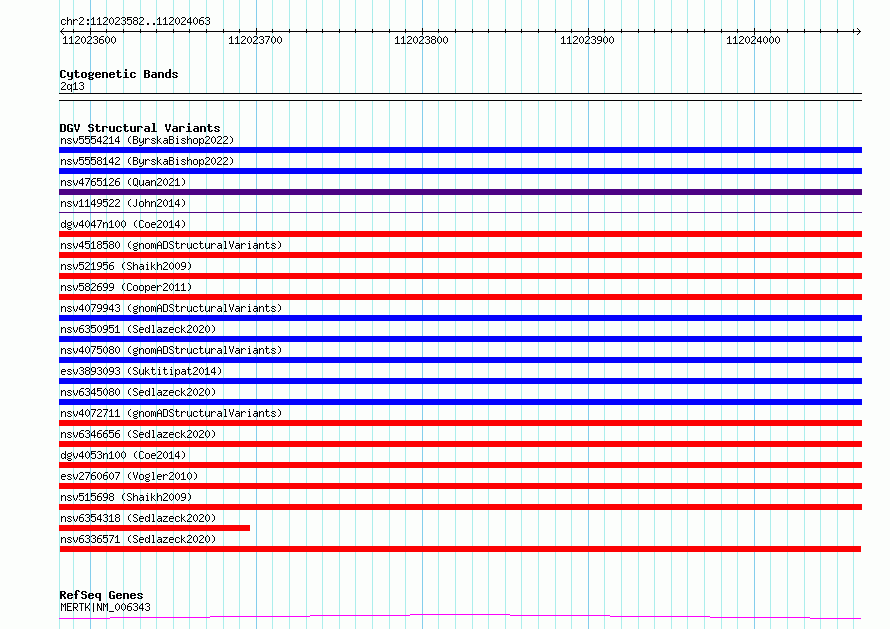Open the RefSeq Genes track title
The image size is (890, 629).
point(101,595)
